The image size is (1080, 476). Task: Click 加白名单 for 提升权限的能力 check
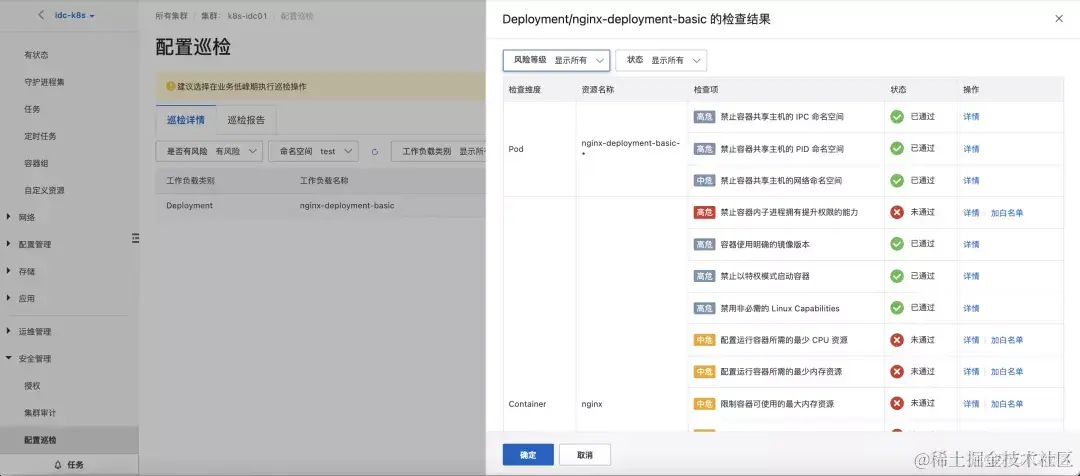pos(1007,213)
